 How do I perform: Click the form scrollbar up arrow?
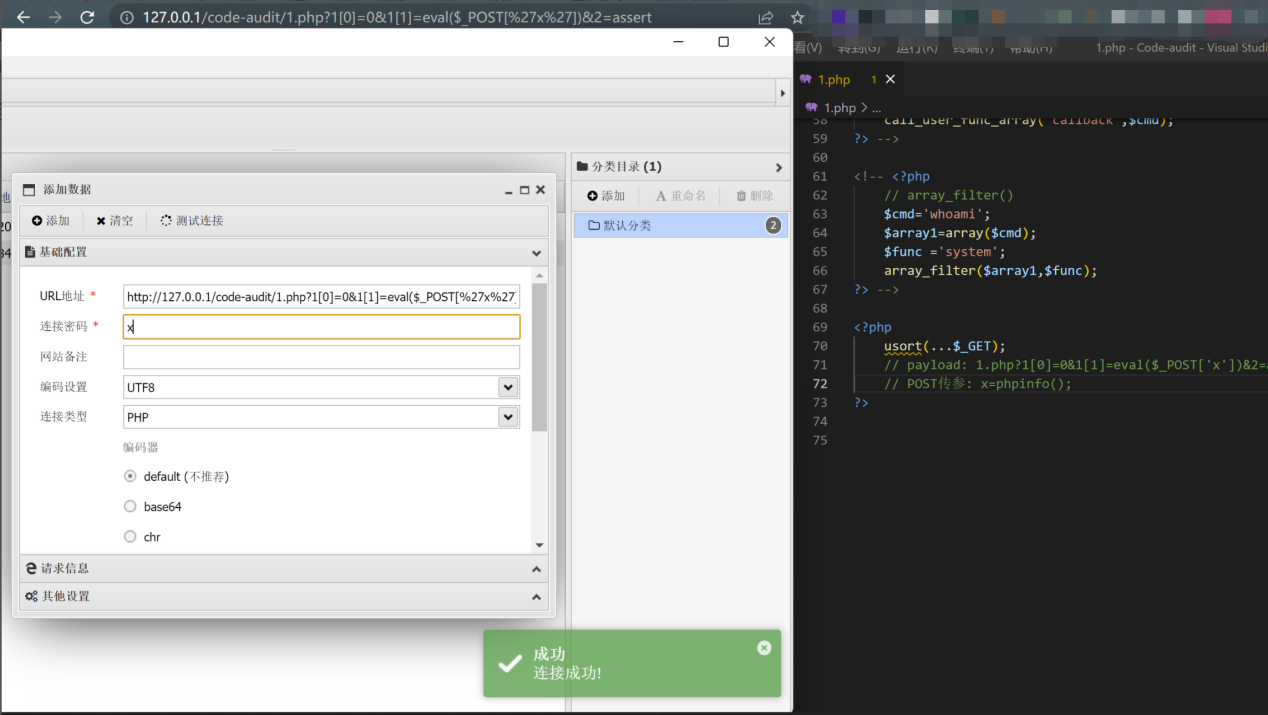pyautogui.click(x=540, y=275)
